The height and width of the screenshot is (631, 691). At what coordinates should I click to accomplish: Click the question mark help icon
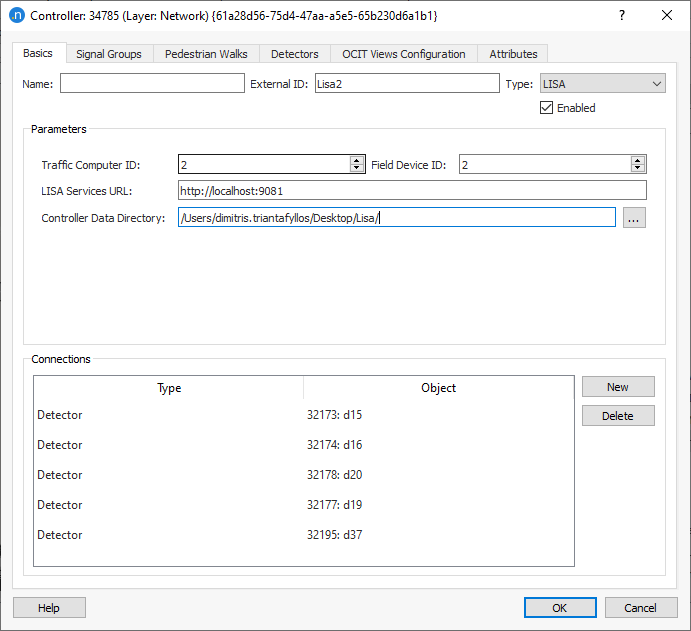pyautogui.click(x=621, y=16)
